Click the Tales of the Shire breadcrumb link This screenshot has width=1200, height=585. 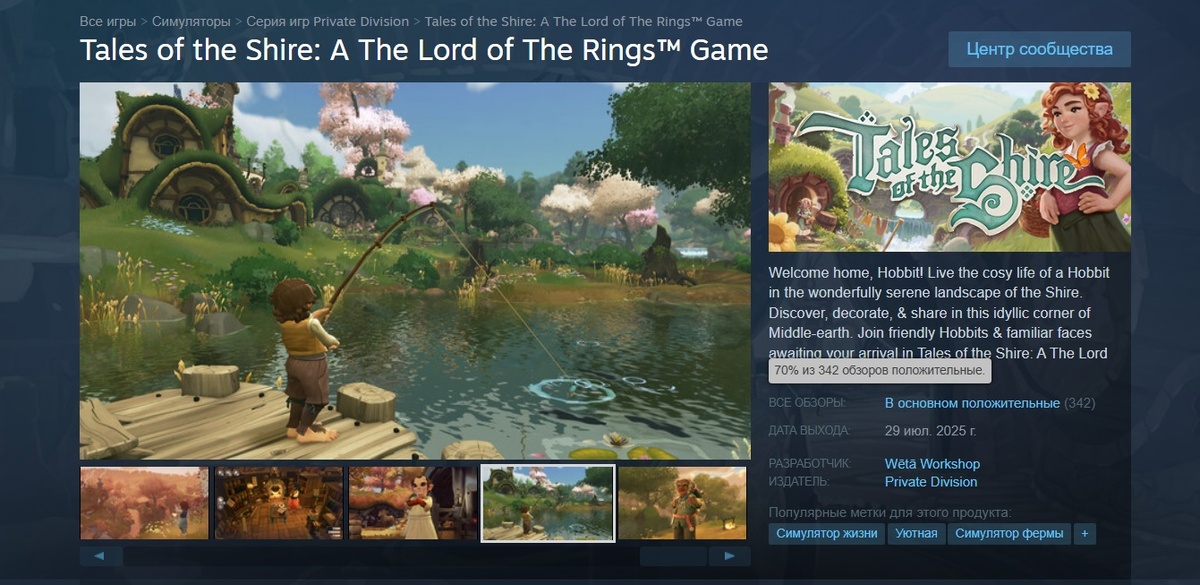point(583,21)
